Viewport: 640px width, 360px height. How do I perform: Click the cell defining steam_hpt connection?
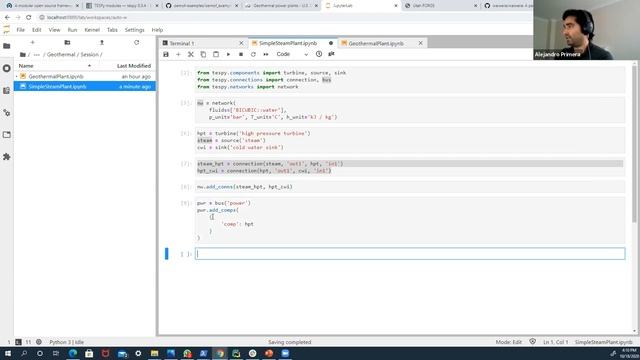[410, 167]
